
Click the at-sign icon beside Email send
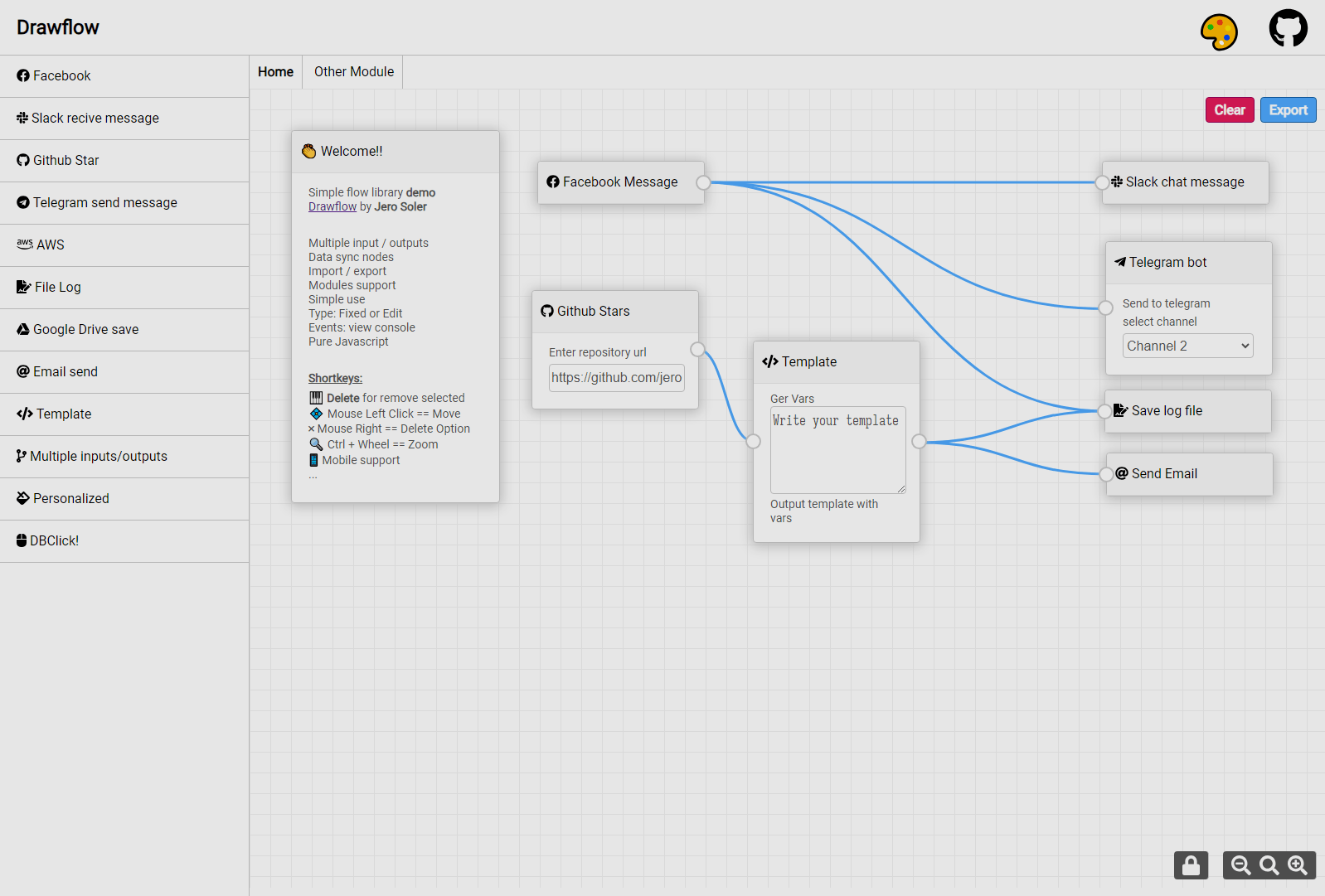pyautogui.click(x=23, y=371)
